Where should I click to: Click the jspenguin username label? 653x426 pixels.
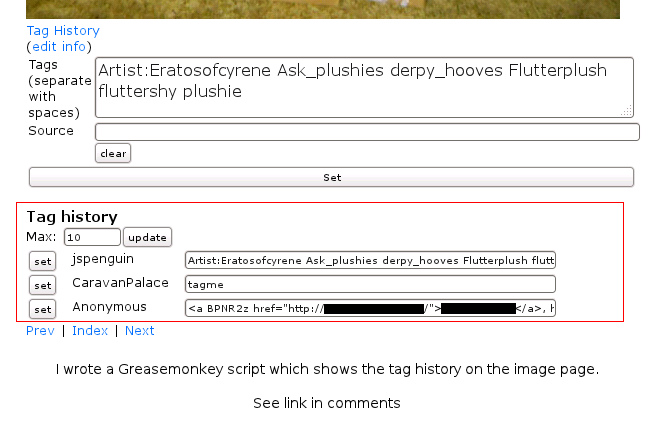[102, 259]
